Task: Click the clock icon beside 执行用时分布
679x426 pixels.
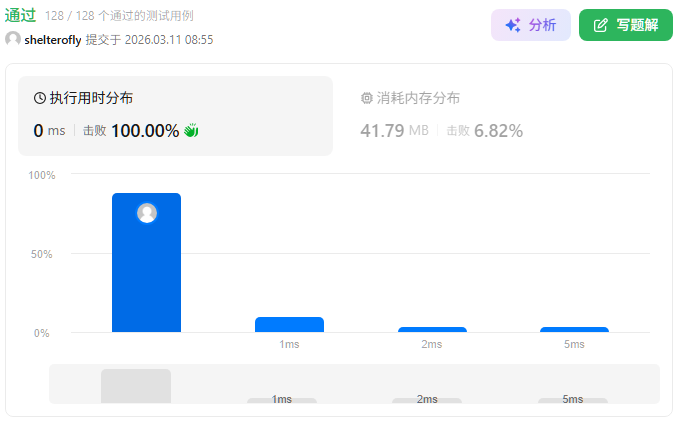Action: [40, 98]
